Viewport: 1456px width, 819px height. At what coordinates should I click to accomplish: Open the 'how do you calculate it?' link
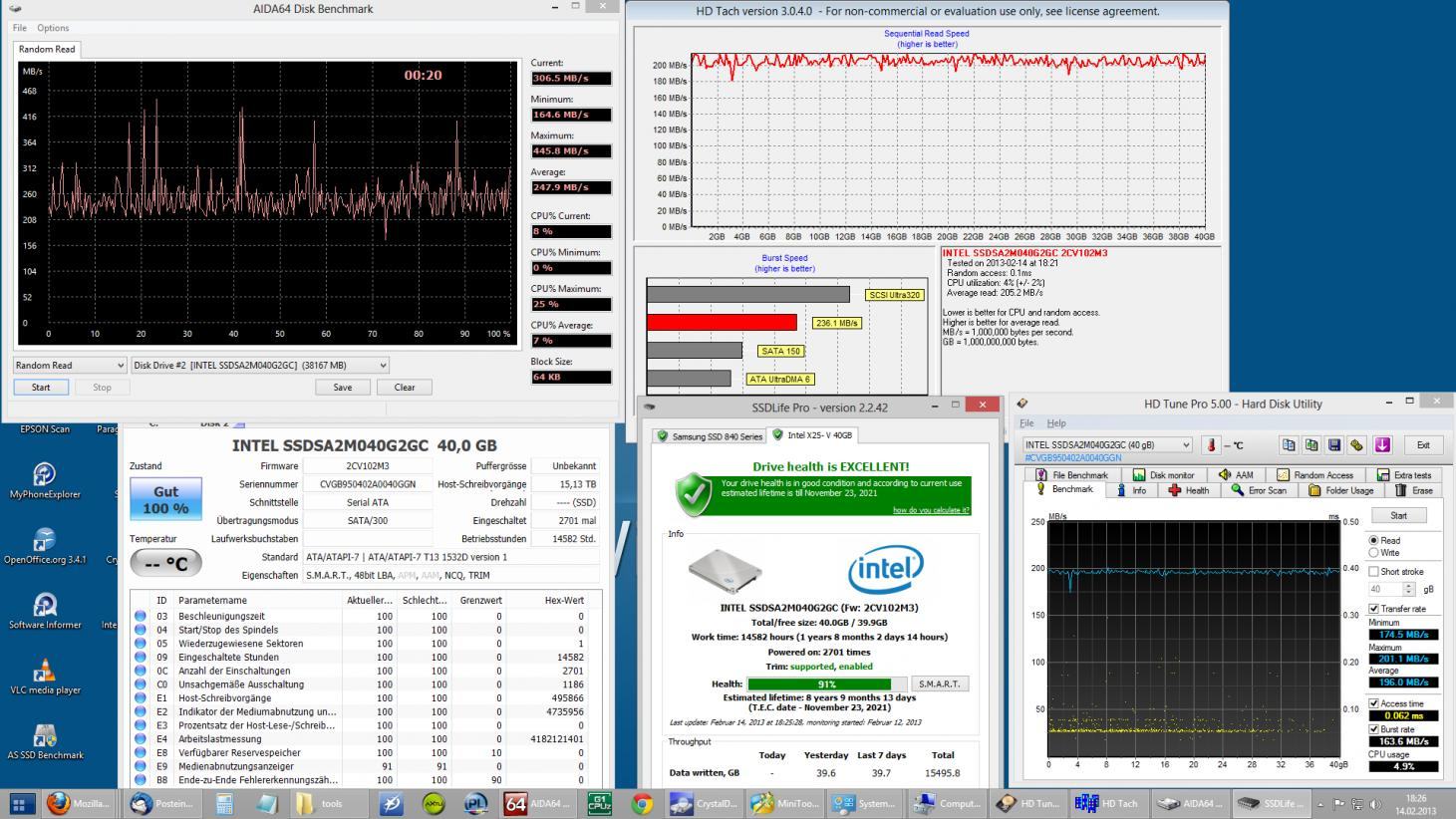[931, 510]
